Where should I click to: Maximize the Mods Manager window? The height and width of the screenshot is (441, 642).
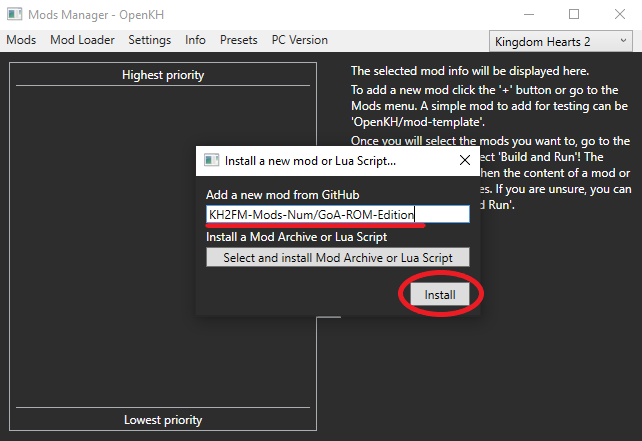coord(574,14)
